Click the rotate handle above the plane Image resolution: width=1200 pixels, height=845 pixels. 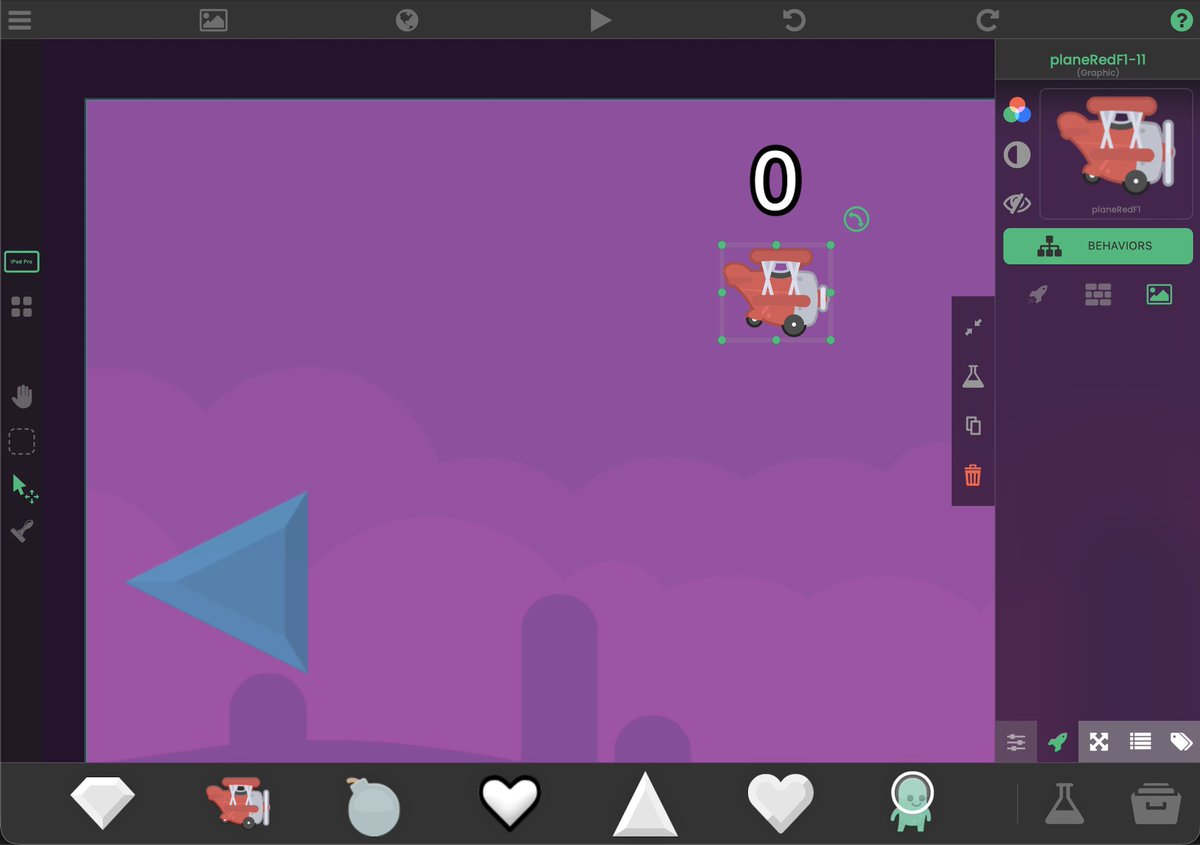pos(856,219)
